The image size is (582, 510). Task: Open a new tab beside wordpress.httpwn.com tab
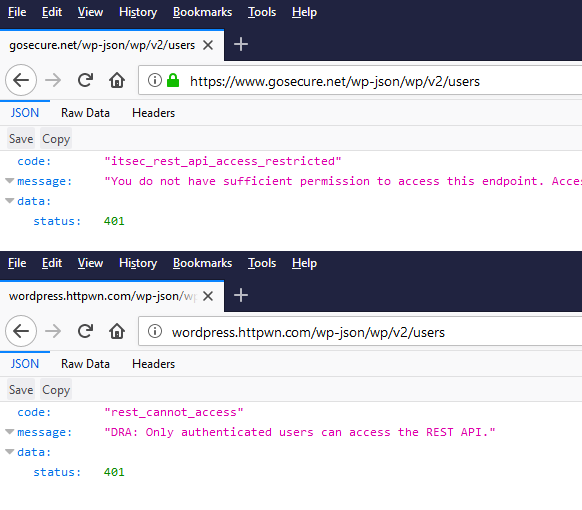pyautogui.click(x=241, y=295)
